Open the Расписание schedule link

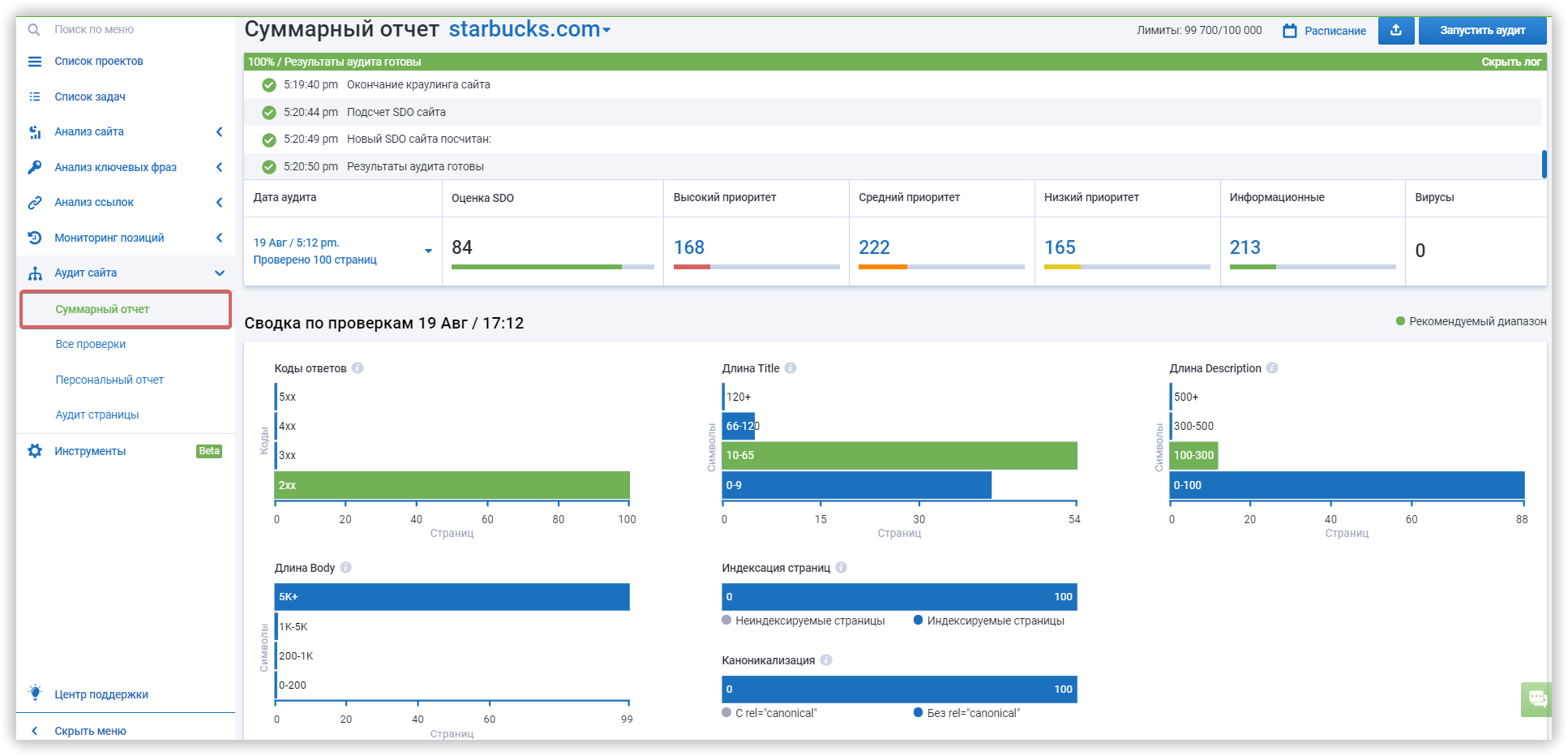click(1335, 31)
